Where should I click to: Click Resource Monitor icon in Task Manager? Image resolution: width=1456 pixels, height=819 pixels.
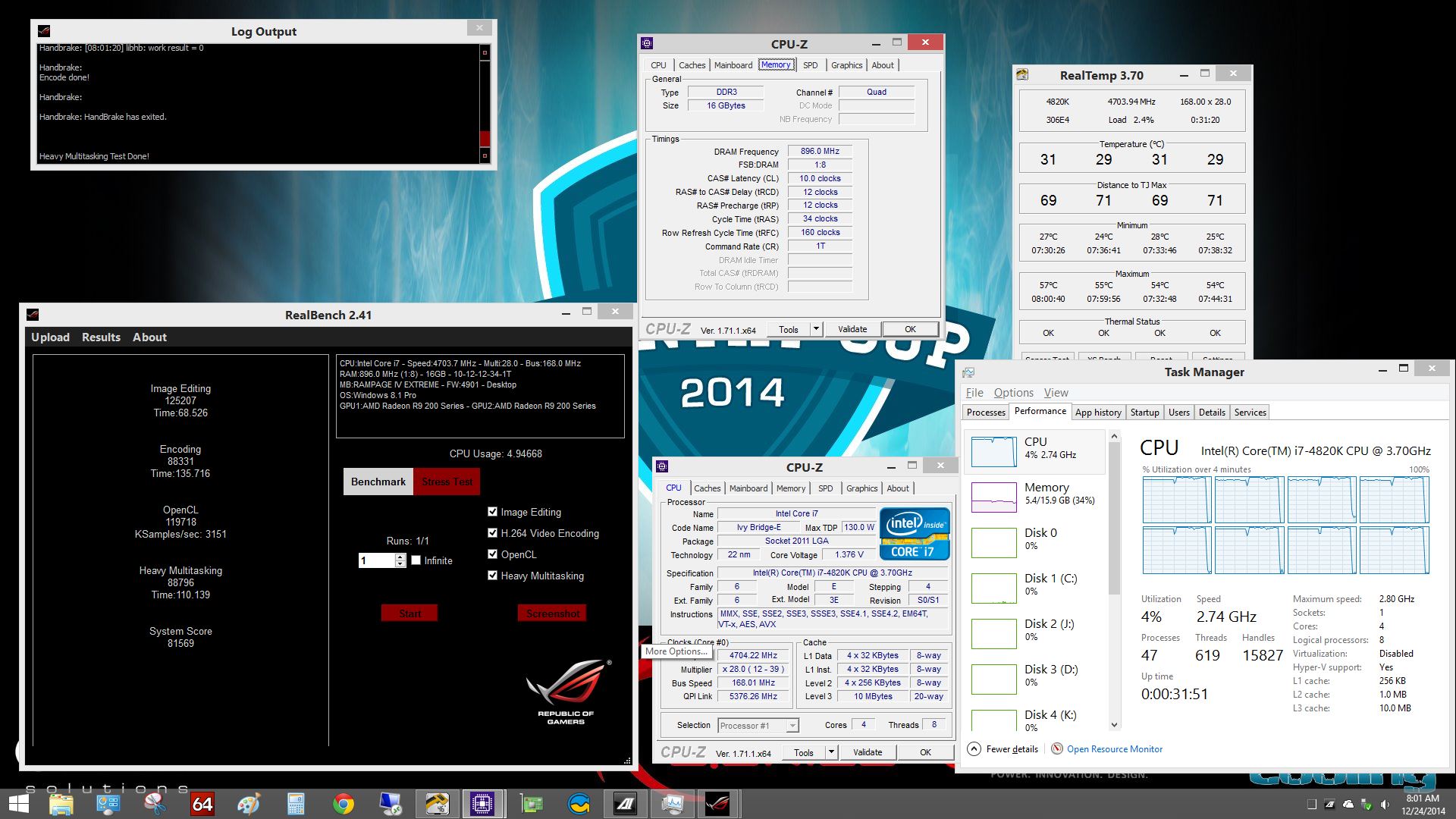coord(1057,748)
